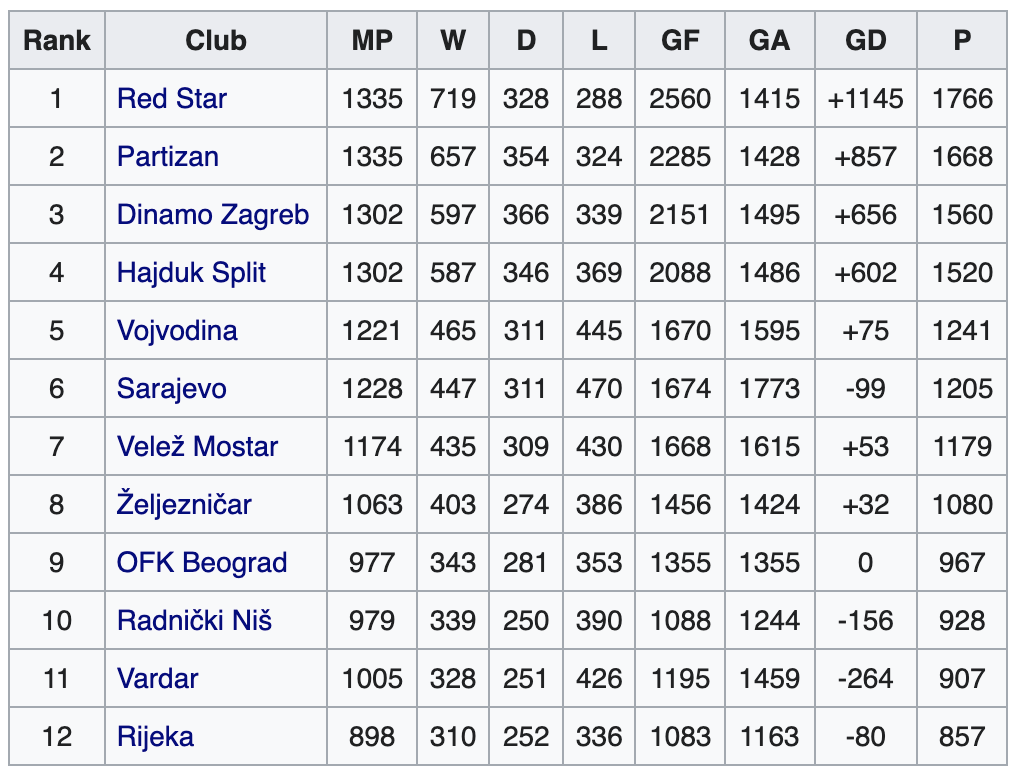Click the Club column header
Viewport: 1016px width, 774px height.
pos(215,41)
